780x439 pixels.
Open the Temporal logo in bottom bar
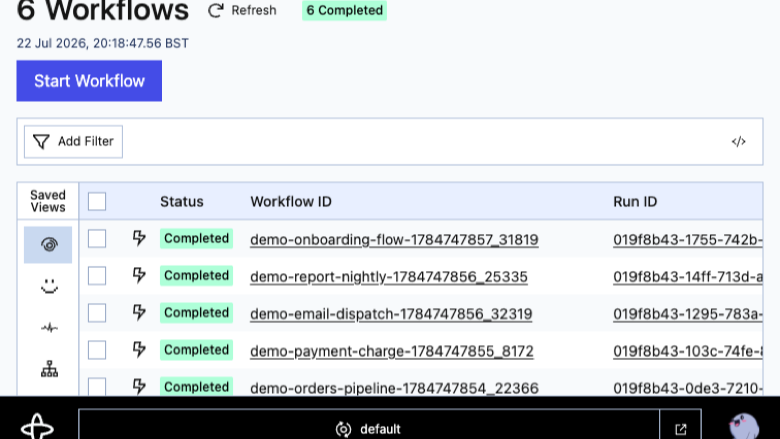click(x=37, y=427)
